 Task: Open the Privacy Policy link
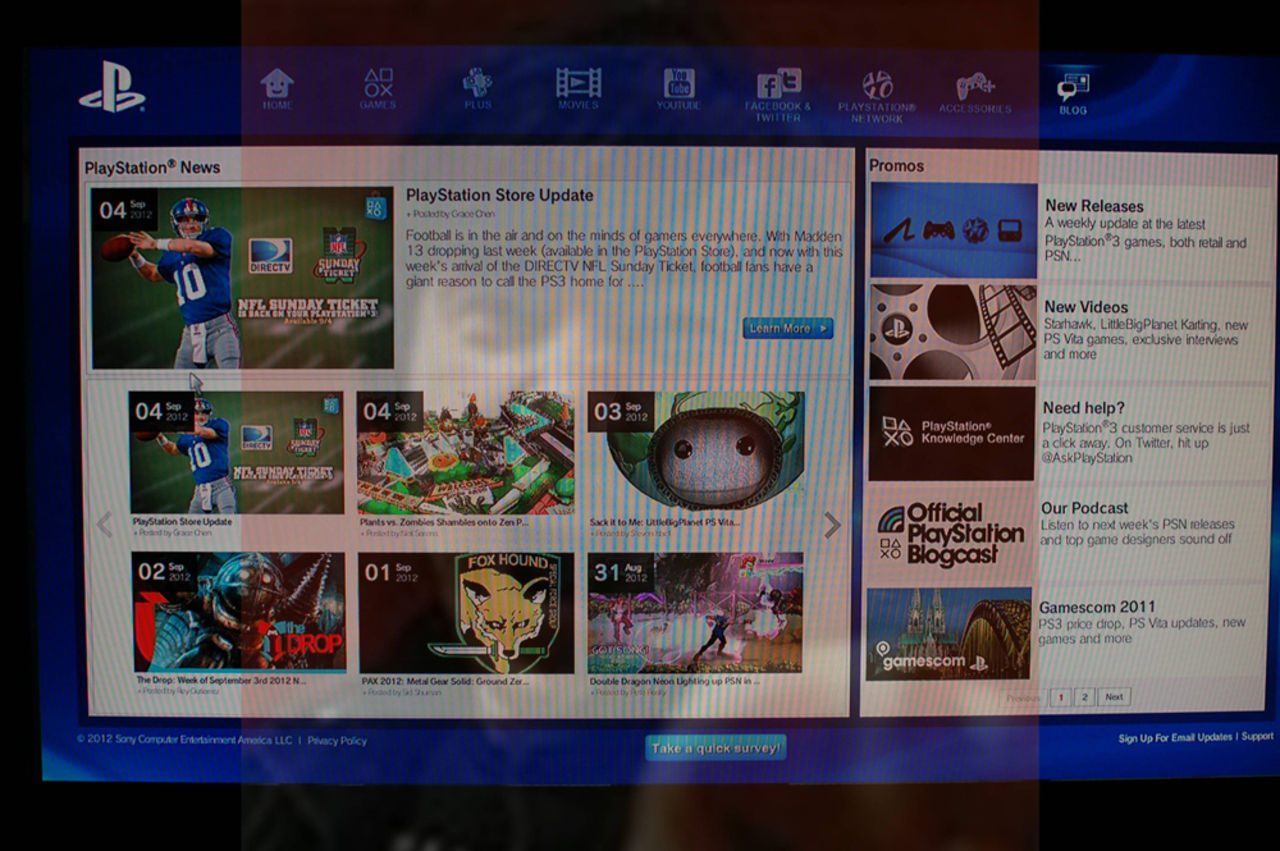click(337, 740)
